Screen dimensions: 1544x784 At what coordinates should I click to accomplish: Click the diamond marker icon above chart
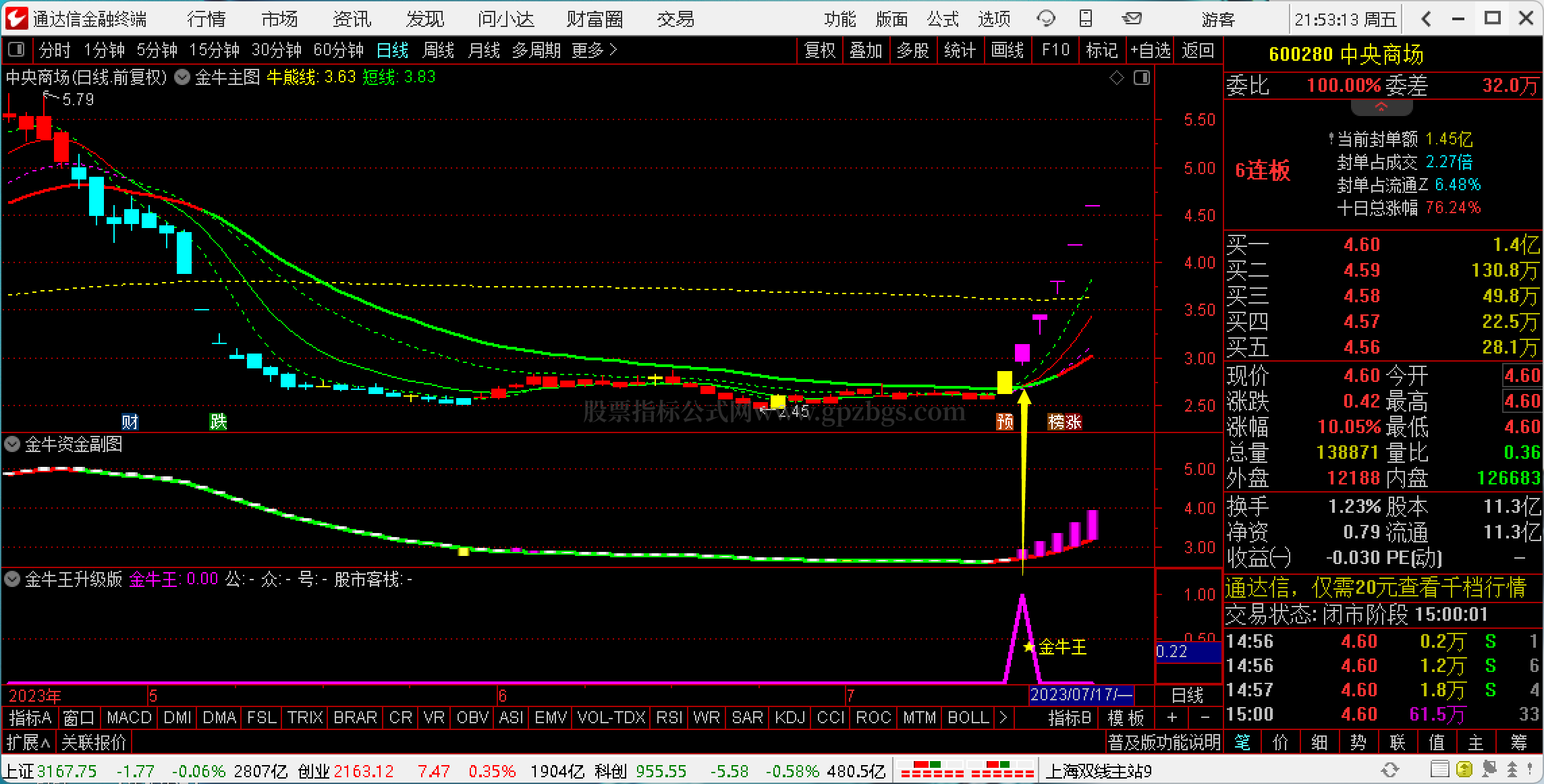point(1117,78)
